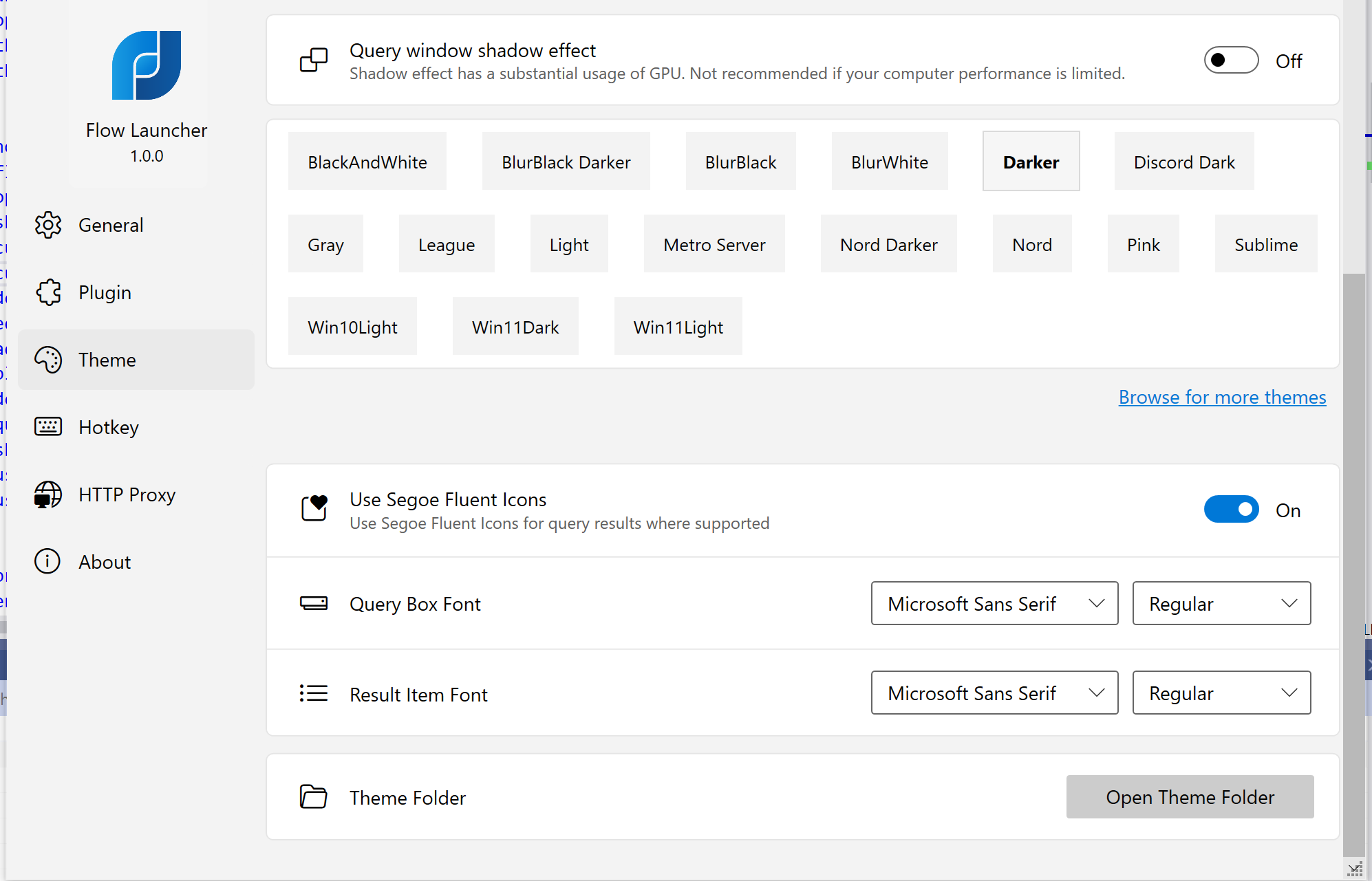Choose the Nord Darker theme

point(888,245)
